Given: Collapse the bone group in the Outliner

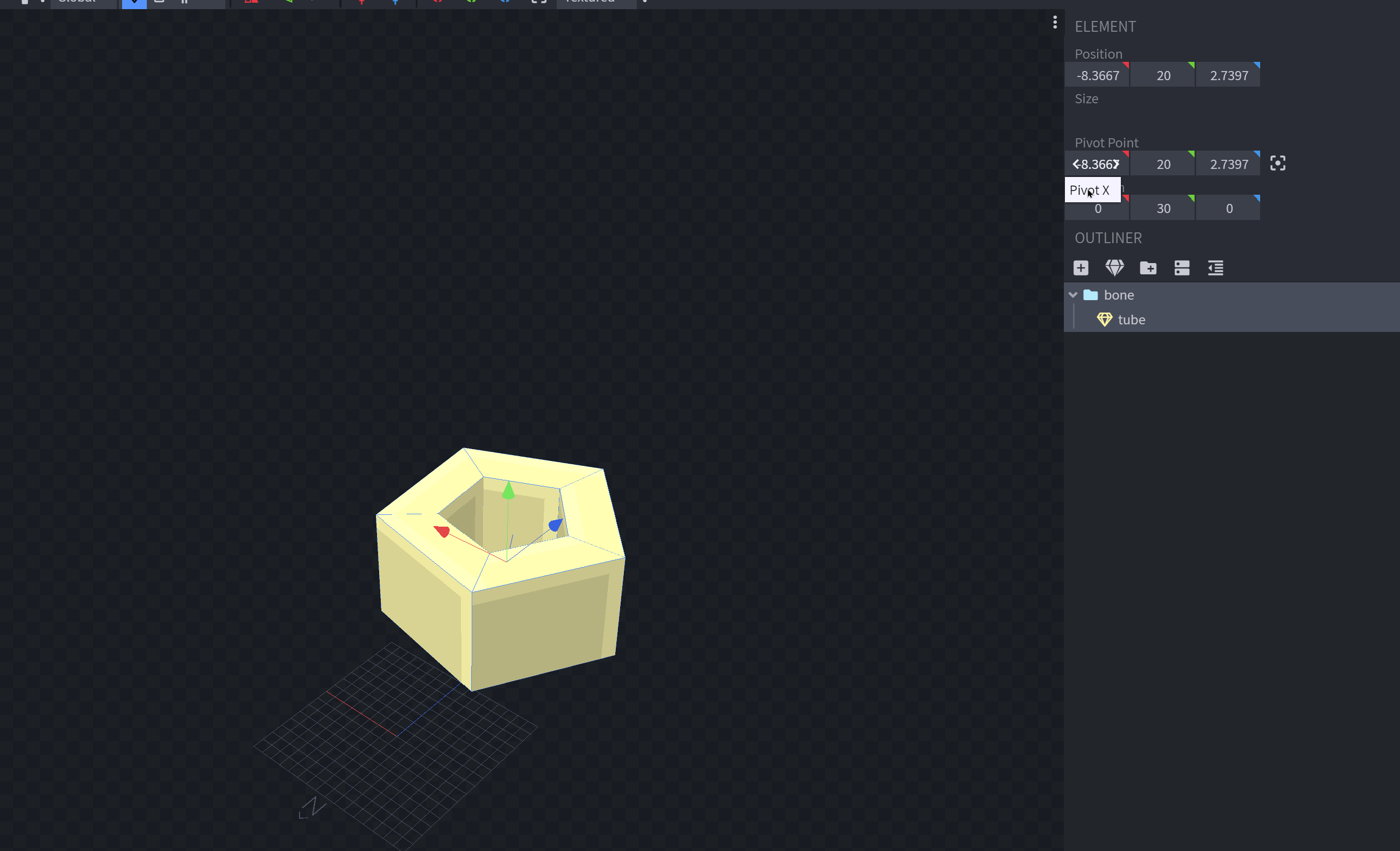Looking at the screenshot, I should [1074, 295].
